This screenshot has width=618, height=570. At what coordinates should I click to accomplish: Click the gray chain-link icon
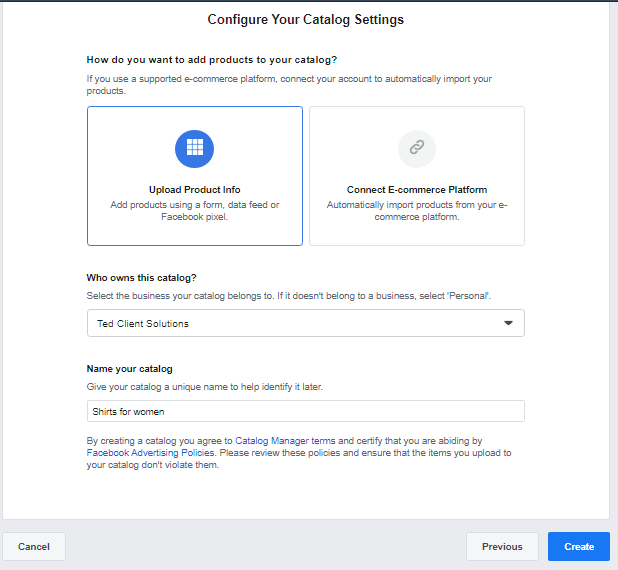417,149
